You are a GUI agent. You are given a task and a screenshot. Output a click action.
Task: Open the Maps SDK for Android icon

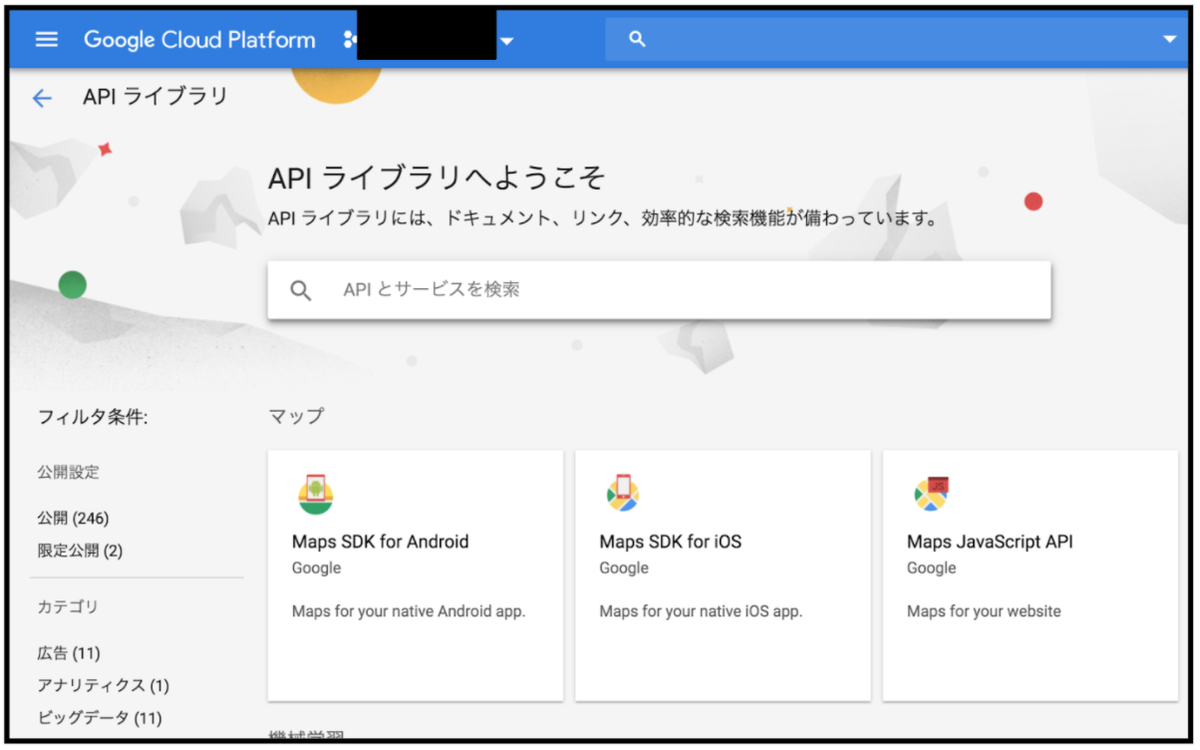pos(316,493)
